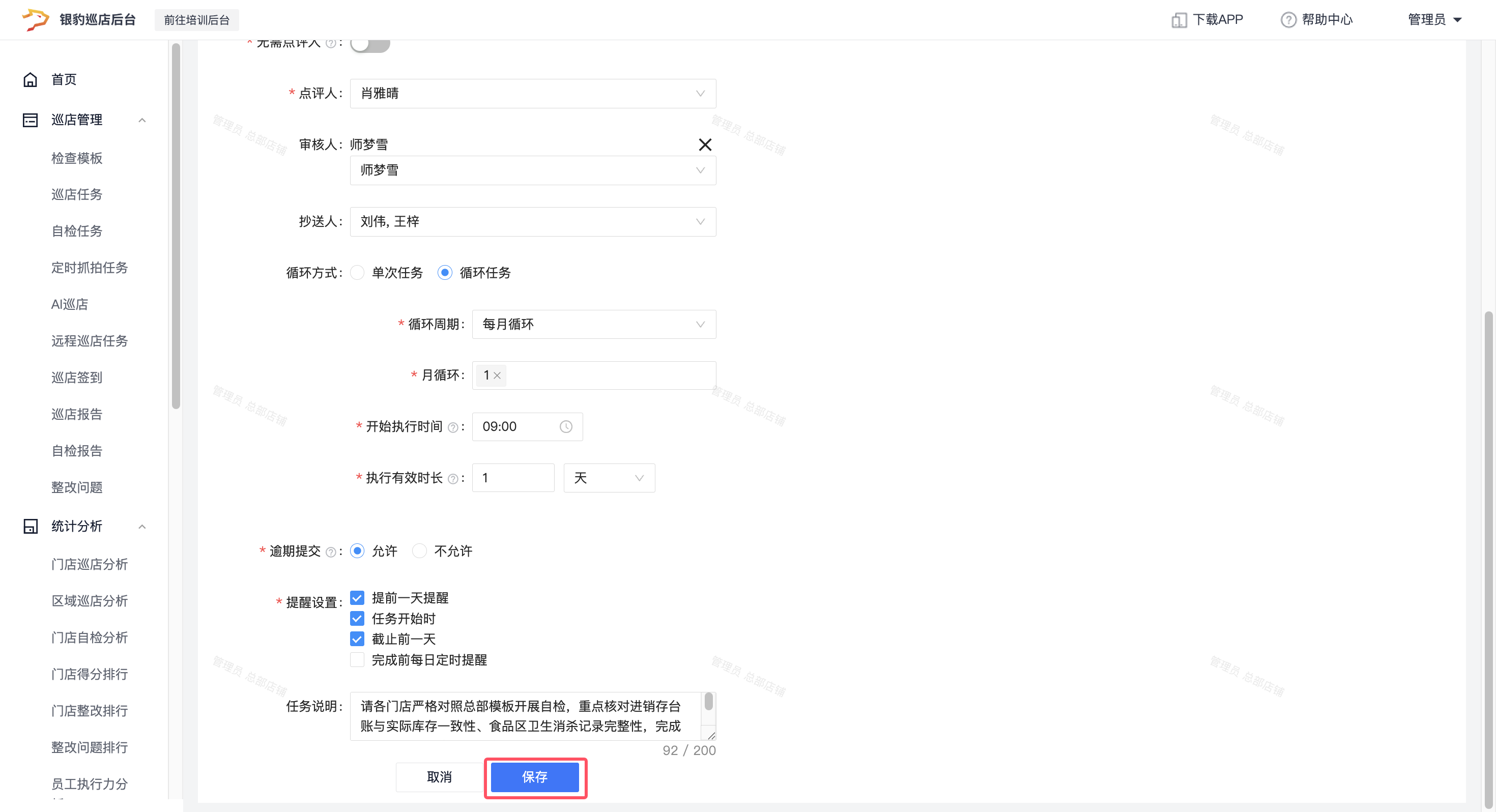Click the 首页 home icon
Screen dimensions: 1496x812
point(30,79)
